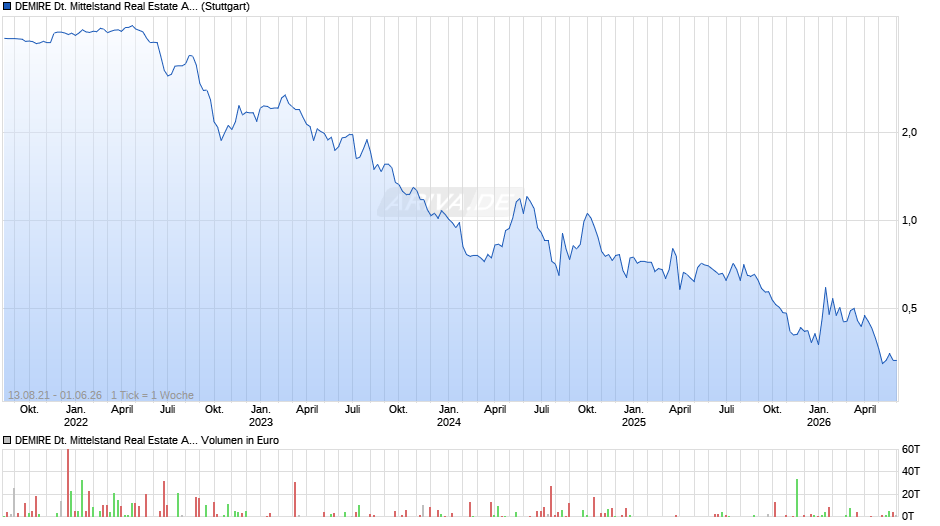Select the chart title 'DEMIRE Dt. Mittelstand Real Estate A... (Stuttgart)'
940x526 pixels.
132,7
